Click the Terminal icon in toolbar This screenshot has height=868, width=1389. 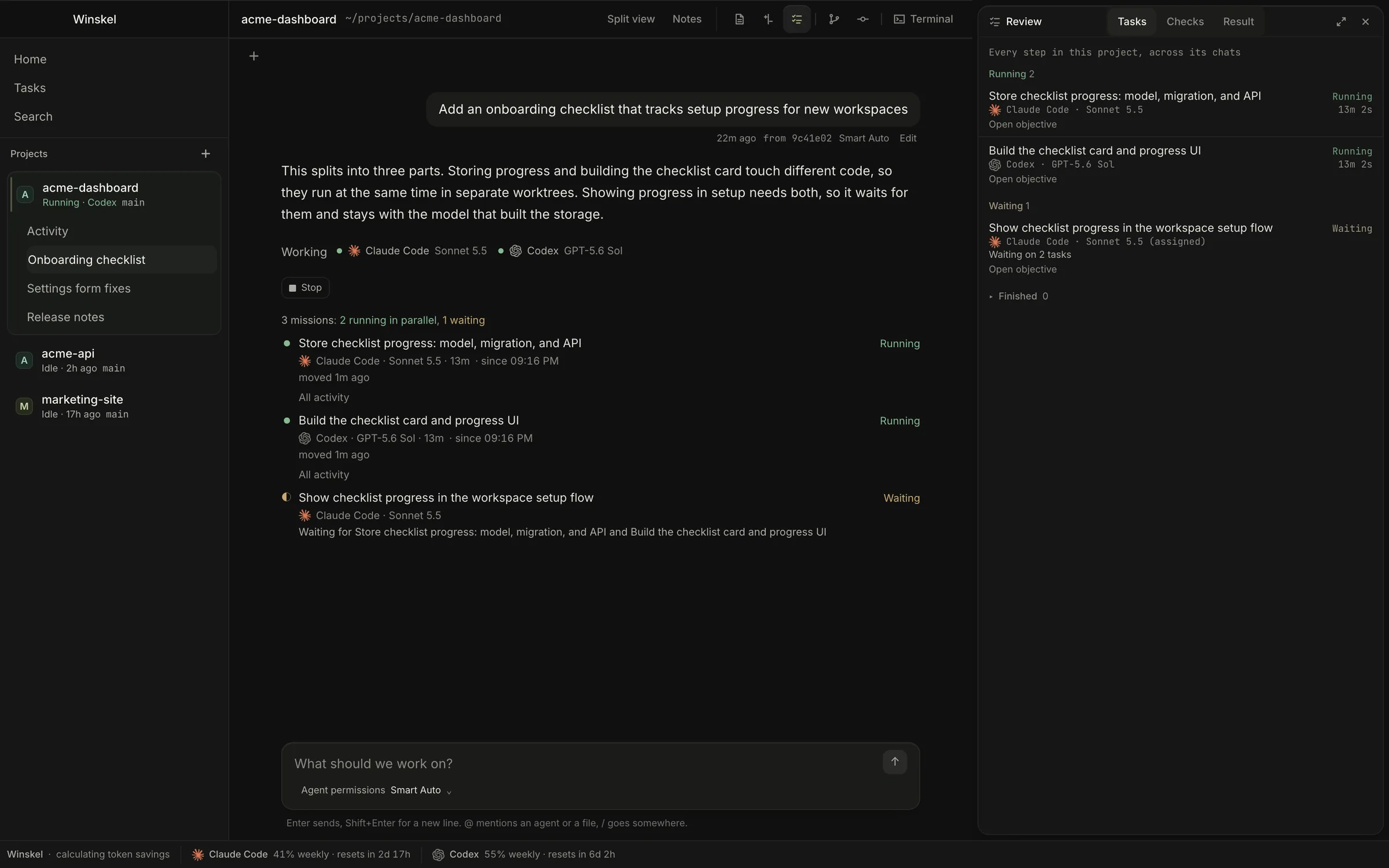(x=899, y=19)
